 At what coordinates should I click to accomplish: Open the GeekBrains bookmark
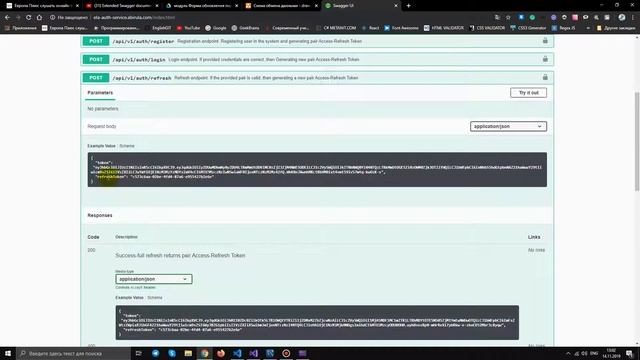[245, 28]
